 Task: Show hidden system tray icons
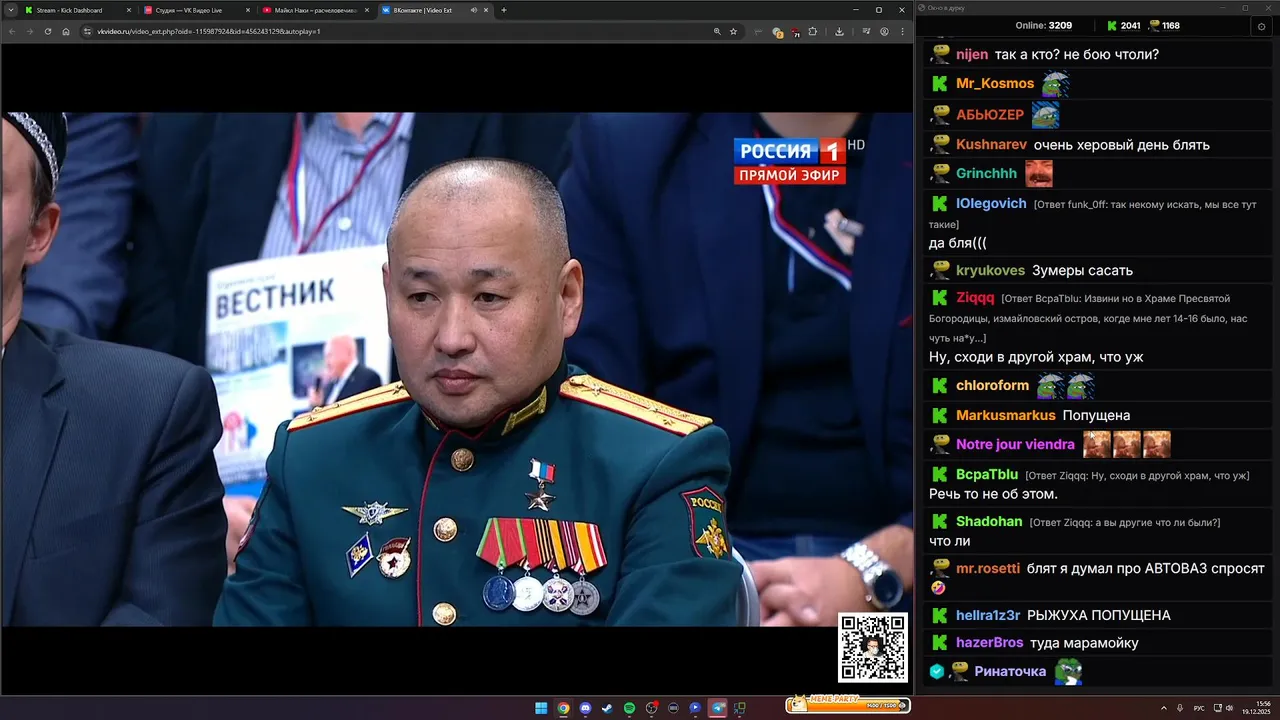click(1163, 708)
